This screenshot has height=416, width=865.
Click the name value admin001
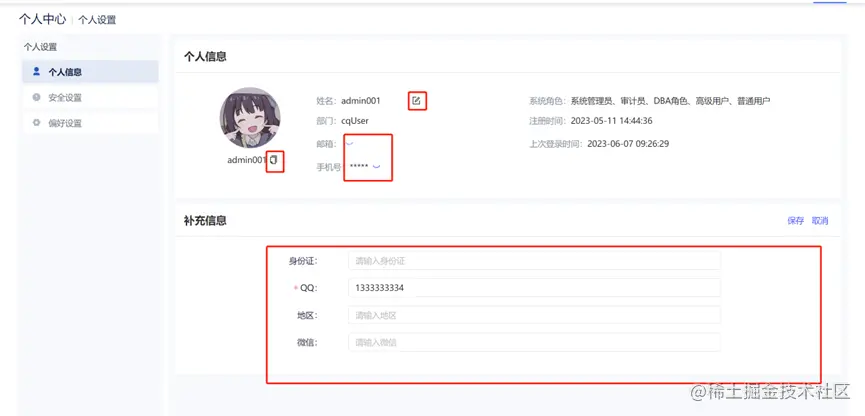tap(361, 101)
